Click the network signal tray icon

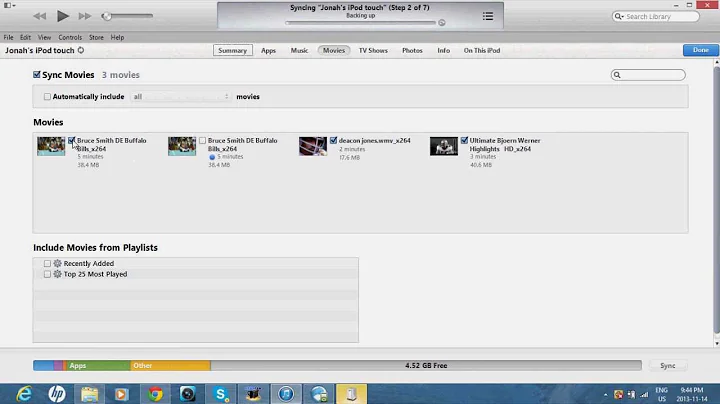pyautogui.click(x=644, y=394)
